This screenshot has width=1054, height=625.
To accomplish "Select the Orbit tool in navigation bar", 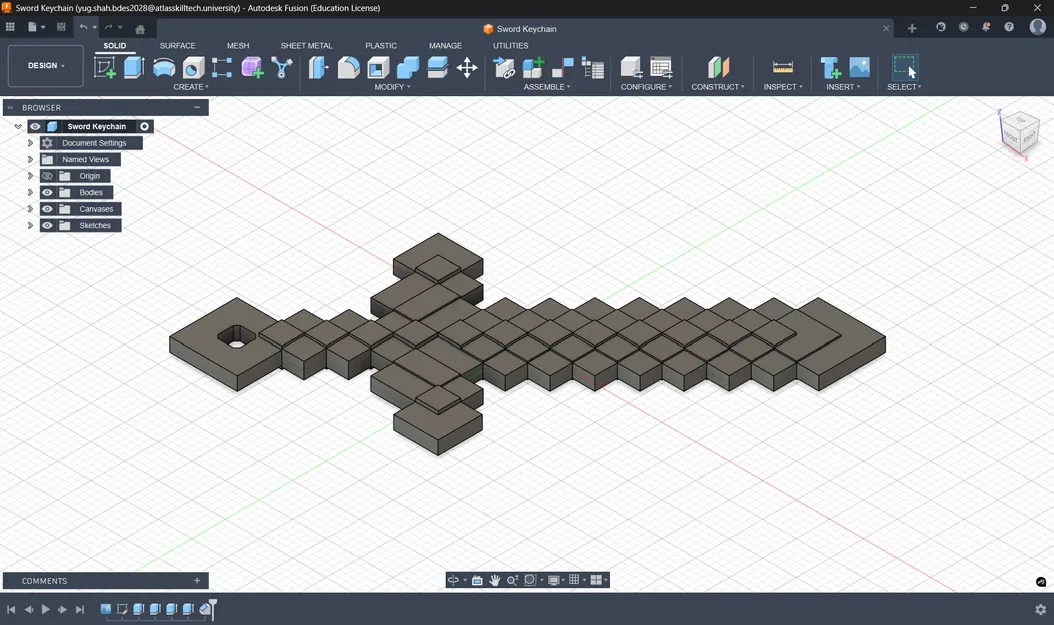I will point(453,580).
